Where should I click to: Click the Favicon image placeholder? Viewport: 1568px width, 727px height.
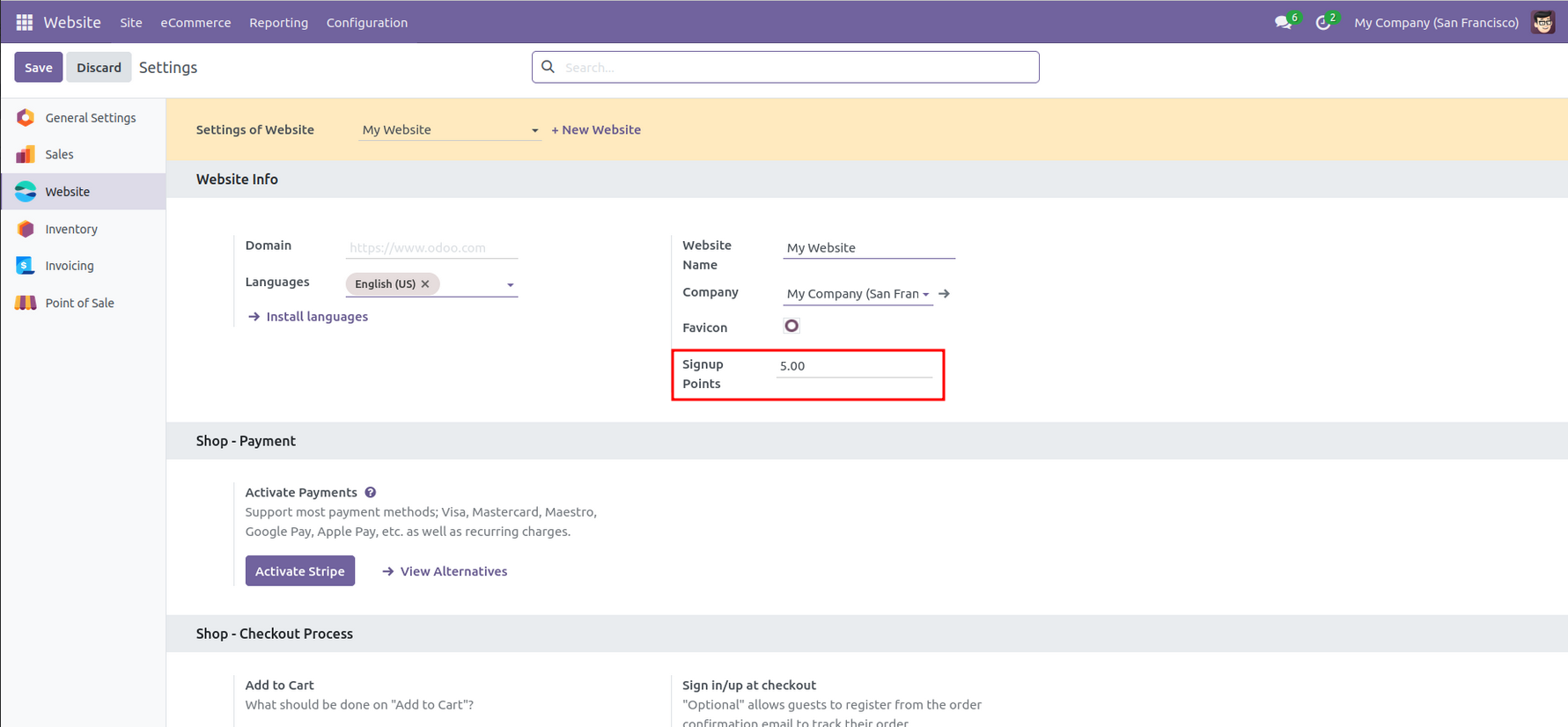pyautogui.click(x=791, y=327)
